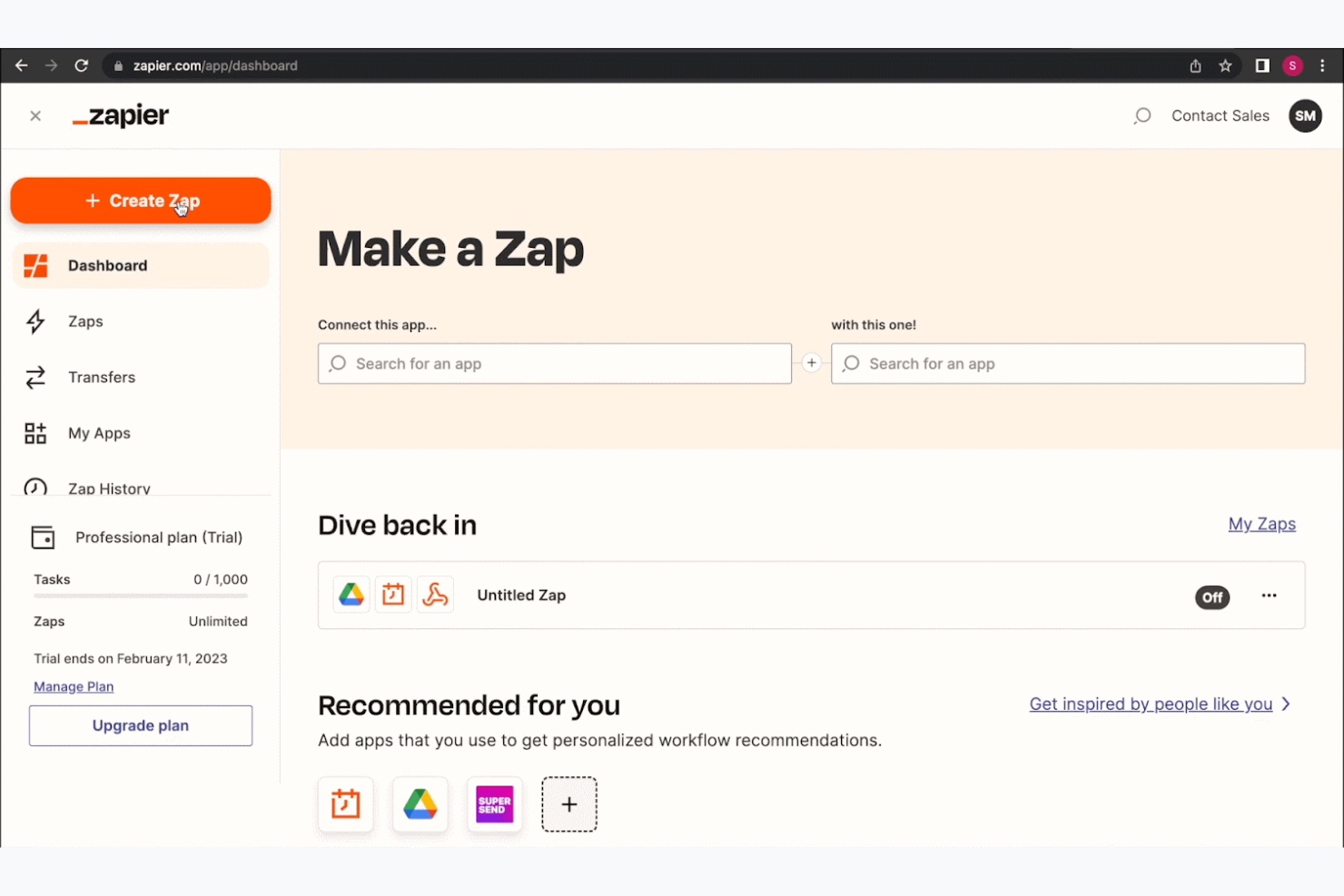This screenshot has height=896, width=1344.
Task: Go to Zaps in sidebar
Action: point(85,321)
